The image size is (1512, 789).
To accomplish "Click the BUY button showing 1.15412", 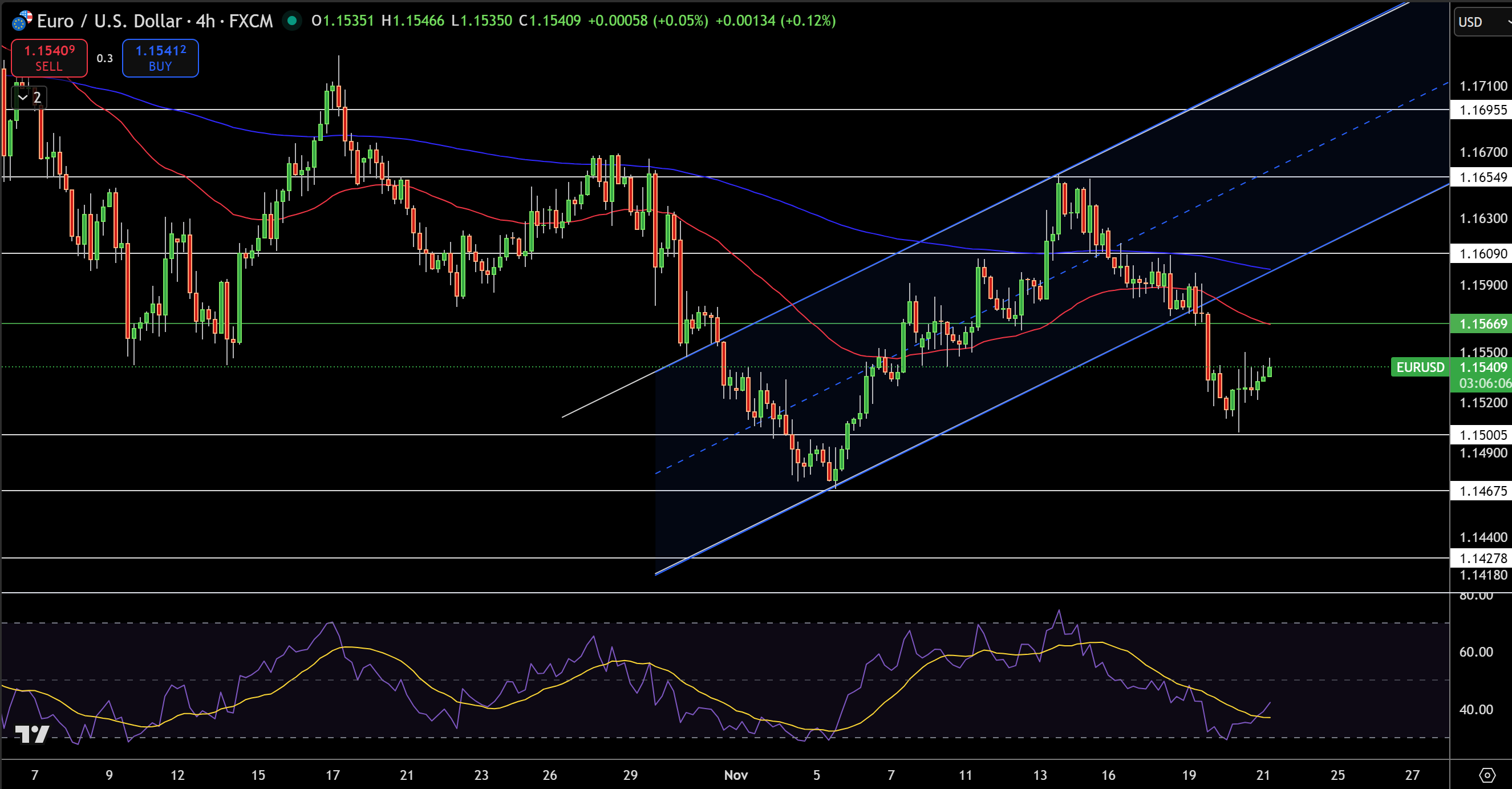I will pyautogui.click(x=160, y=58).
